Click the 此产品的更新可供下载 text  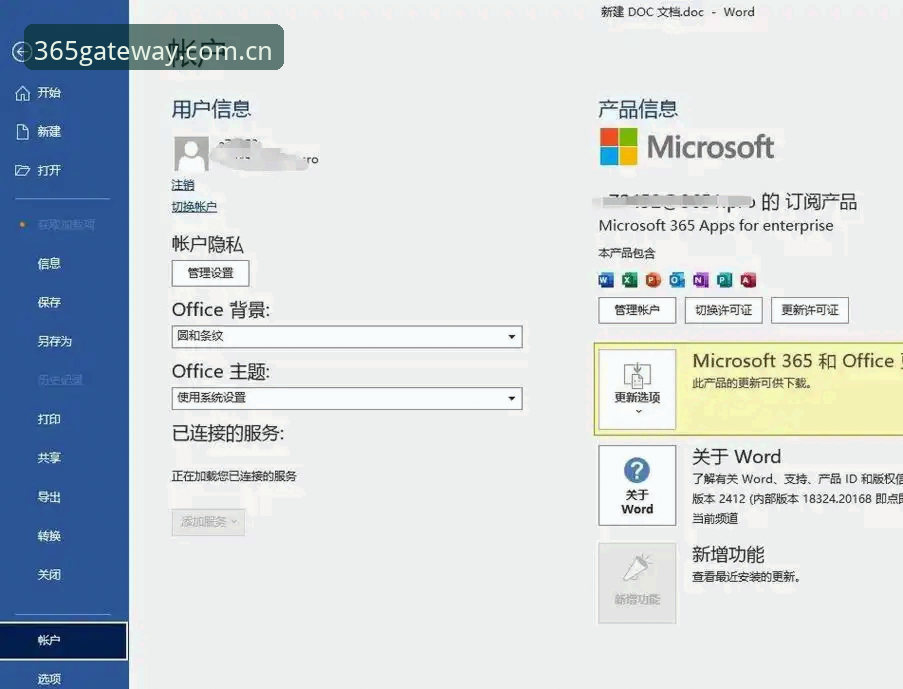(752, 383)
